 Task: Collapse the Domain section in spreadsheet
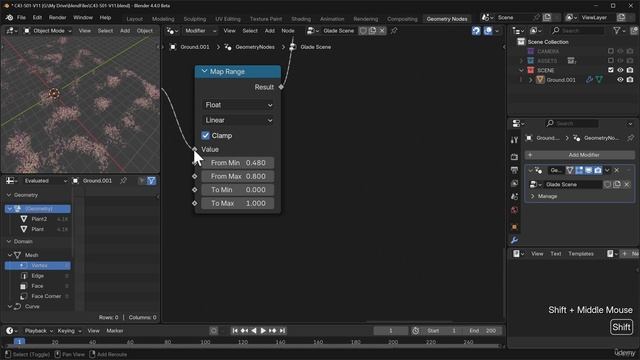click(x=9, y=242)
